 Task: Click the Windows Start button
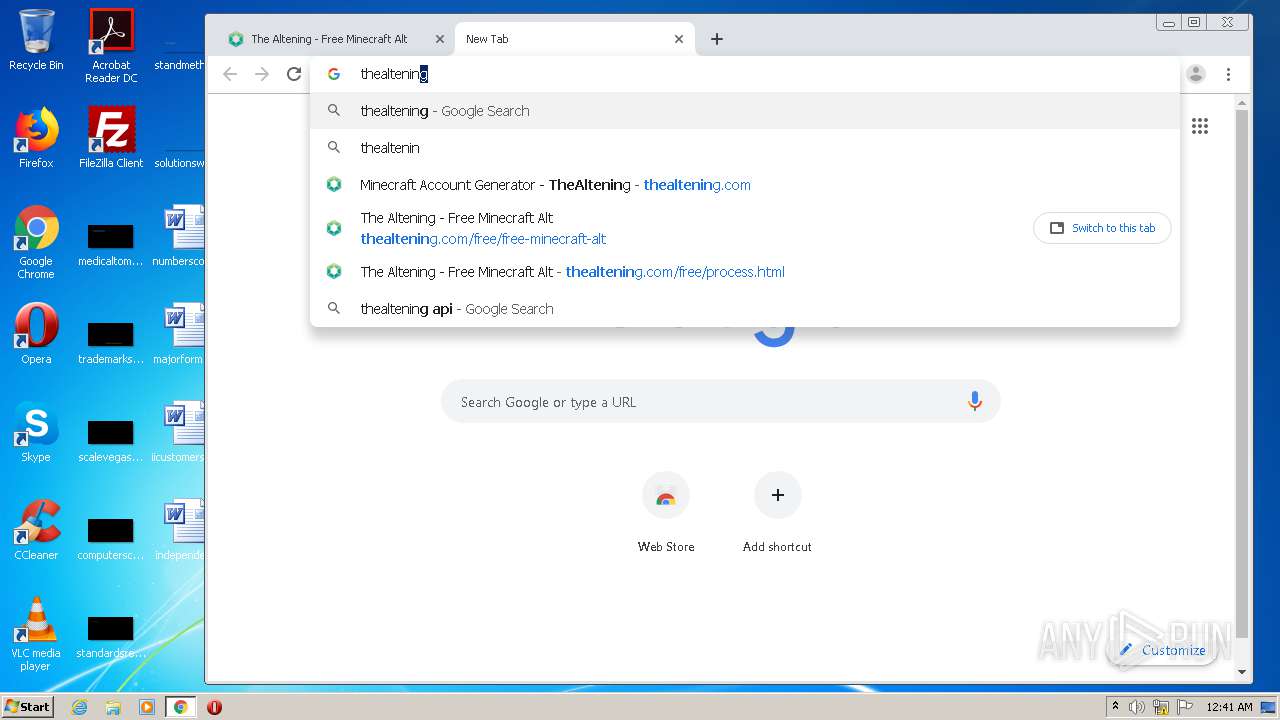pos(27,707)
